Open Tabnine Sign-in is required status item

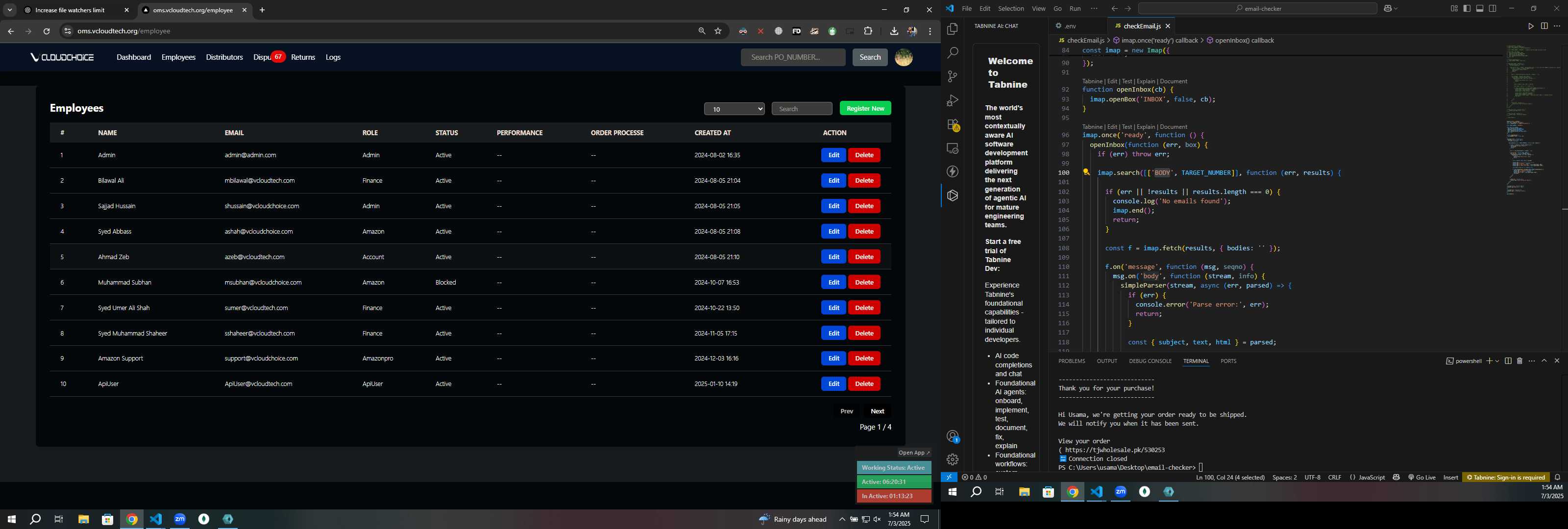click(x=1505, y=477)
